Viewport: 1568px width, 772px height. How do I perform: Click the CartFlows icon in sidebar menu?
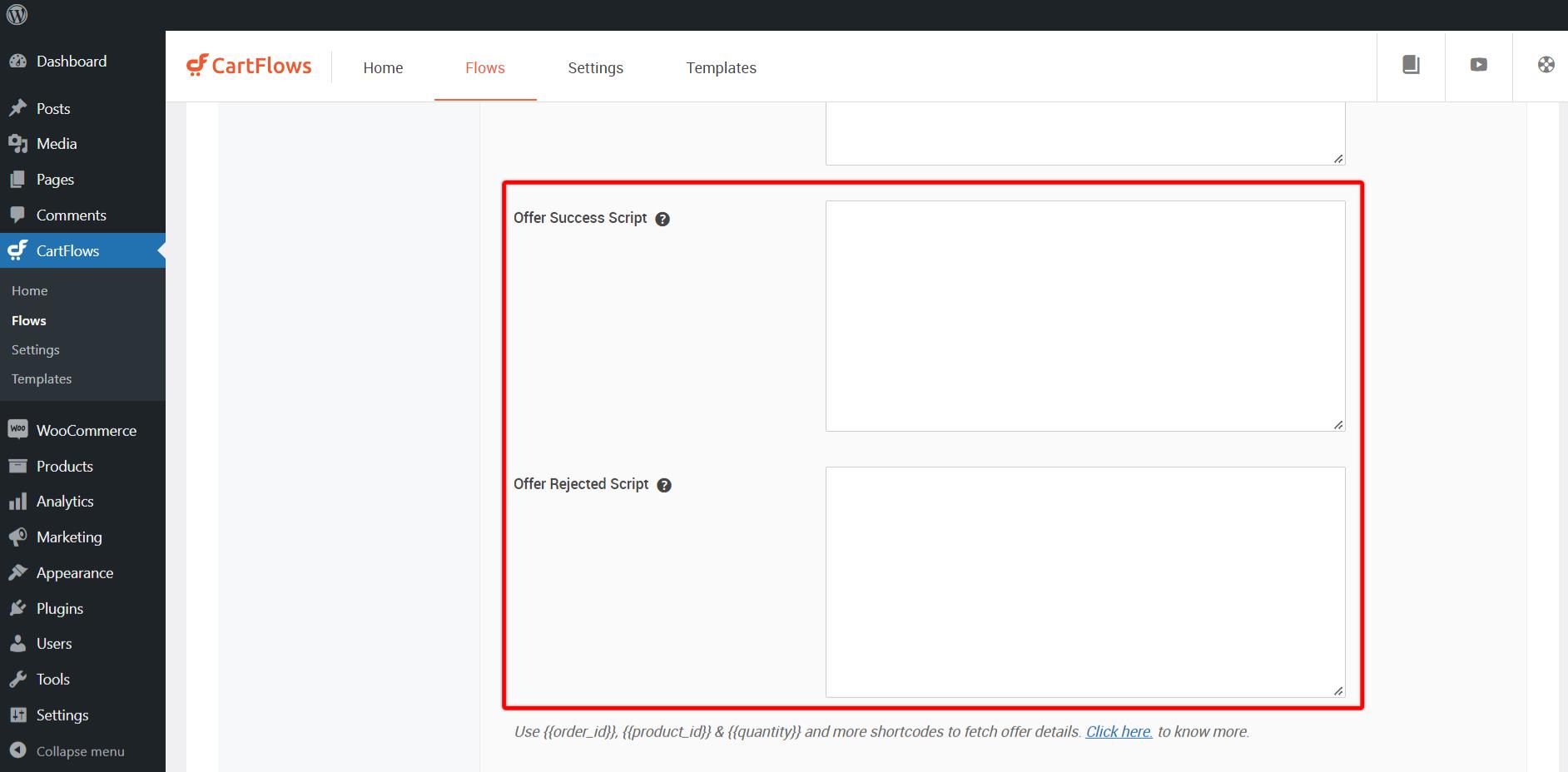(17, 250)
